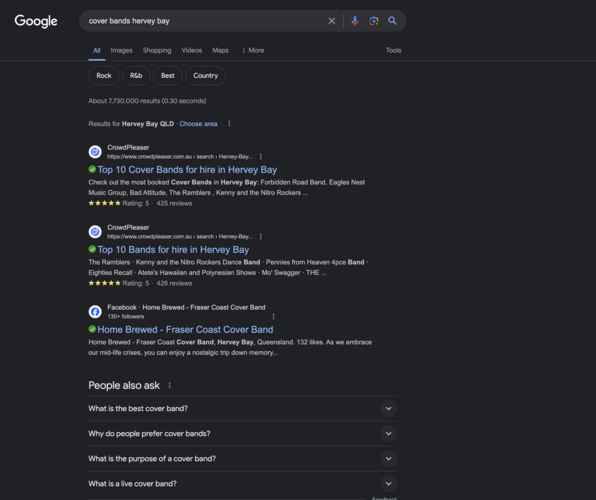
Task: Switch to the Shopping tab
Action: tap(157, 50)
